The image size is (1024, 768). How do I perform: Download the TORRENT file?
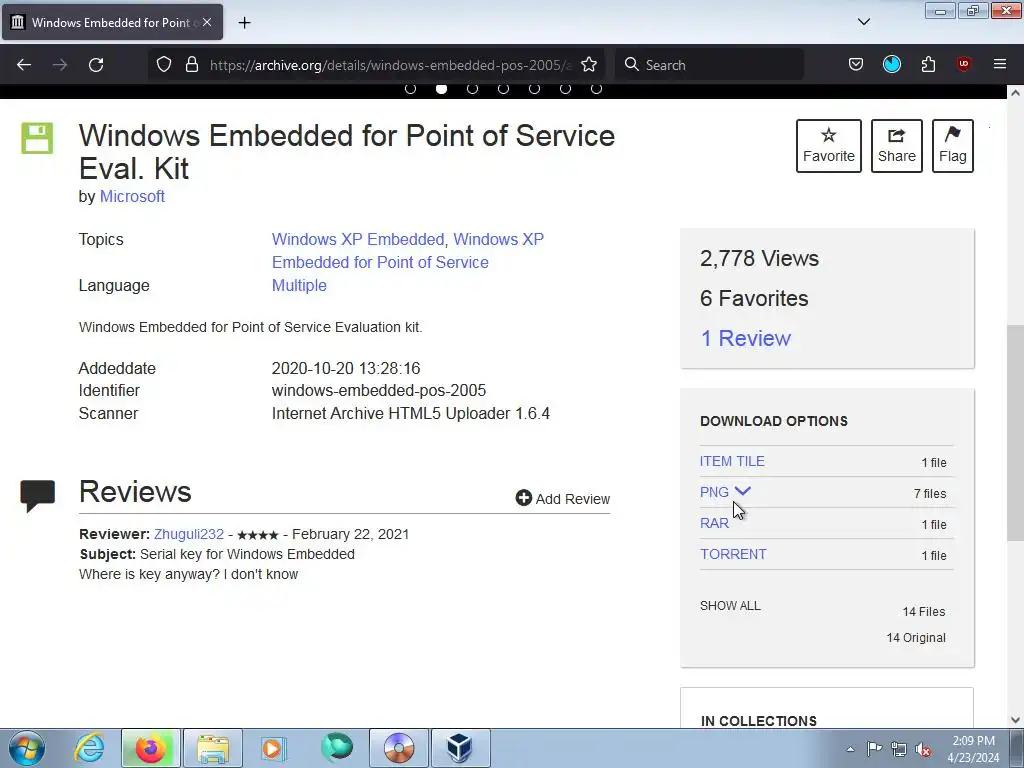point(733,554)
